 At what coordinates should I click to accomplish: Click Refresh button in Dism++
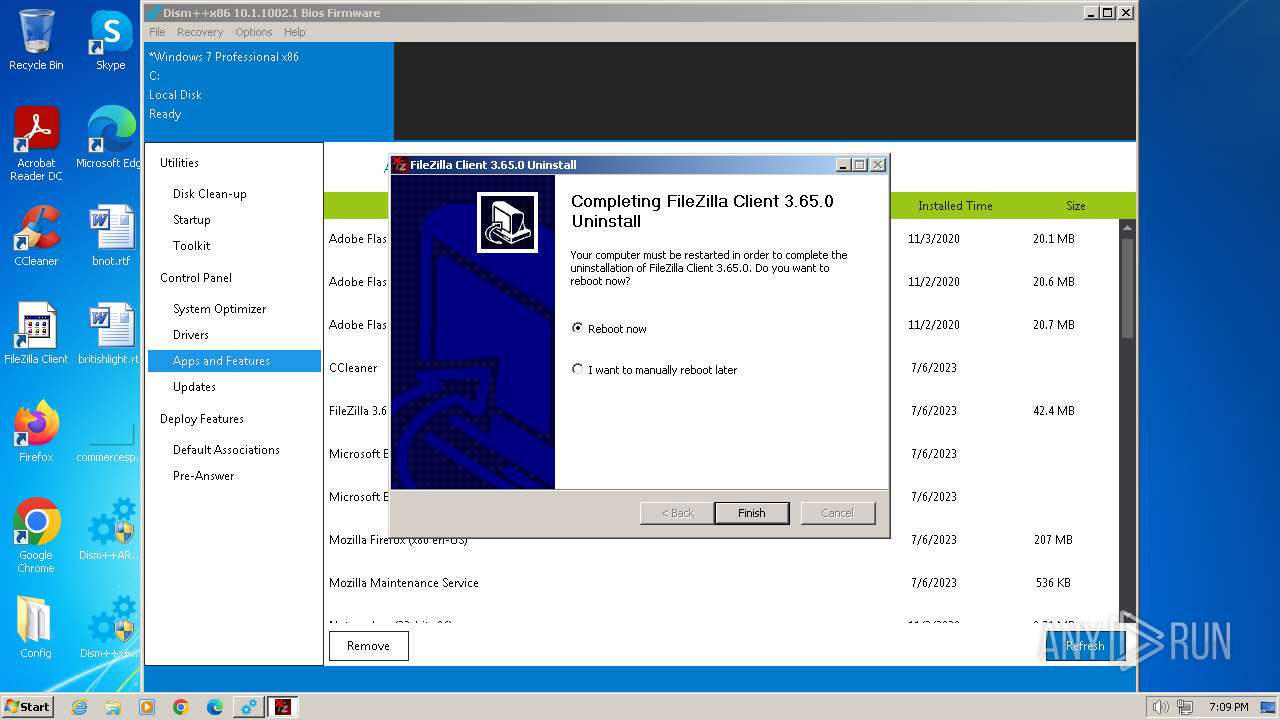(x=1085, y=646)
